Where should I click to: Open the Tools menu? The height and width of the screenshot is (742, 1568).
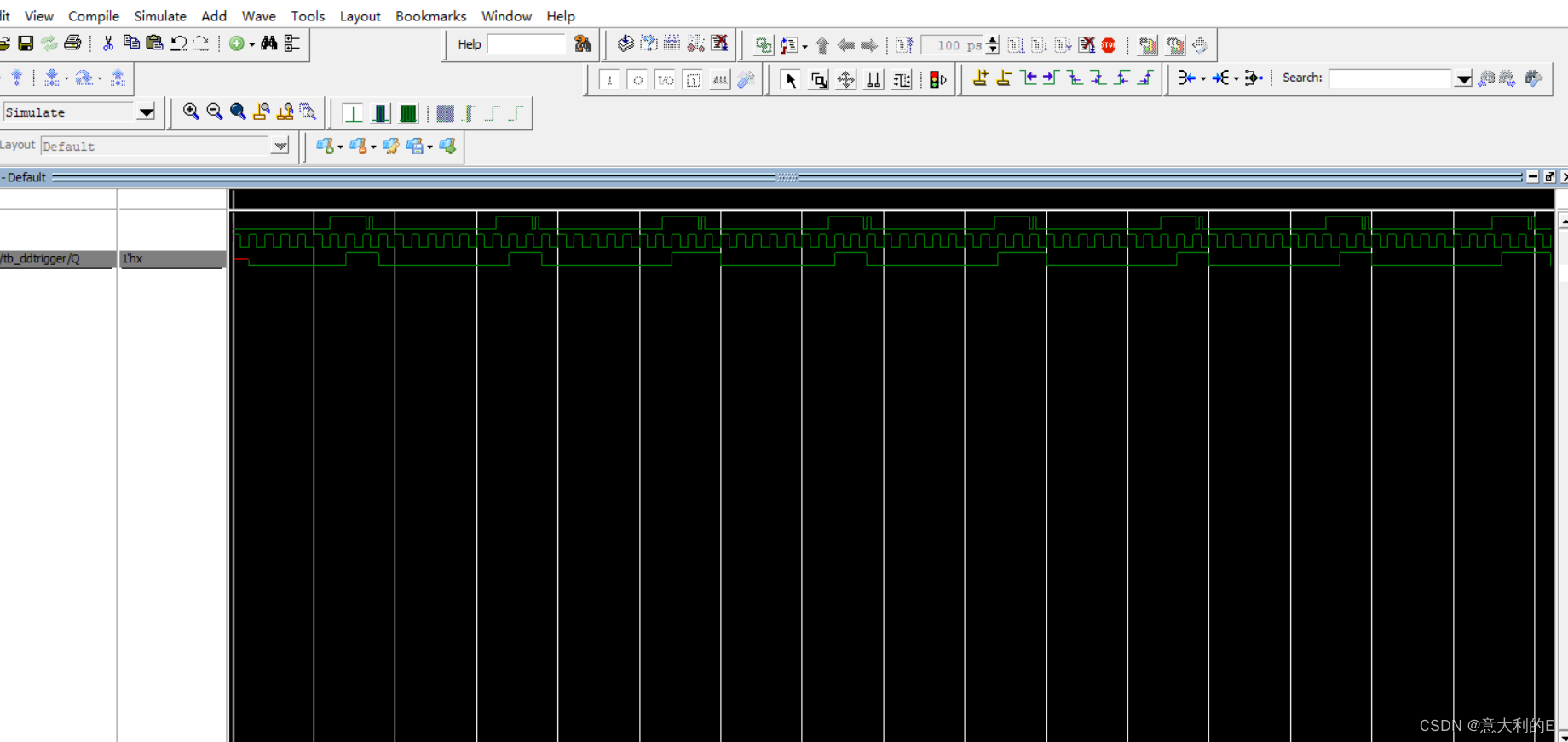point(308,16)
